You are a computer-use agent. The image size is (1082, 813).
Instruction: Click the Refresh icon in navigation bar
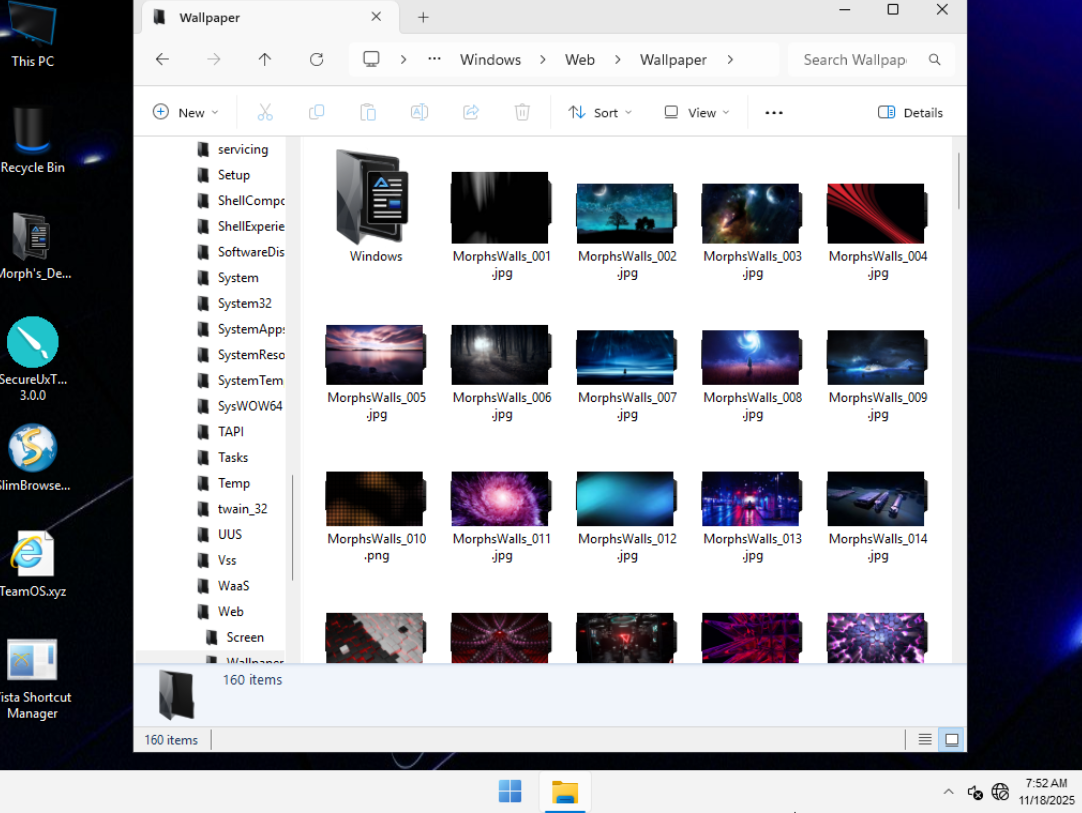pos(316,60)
